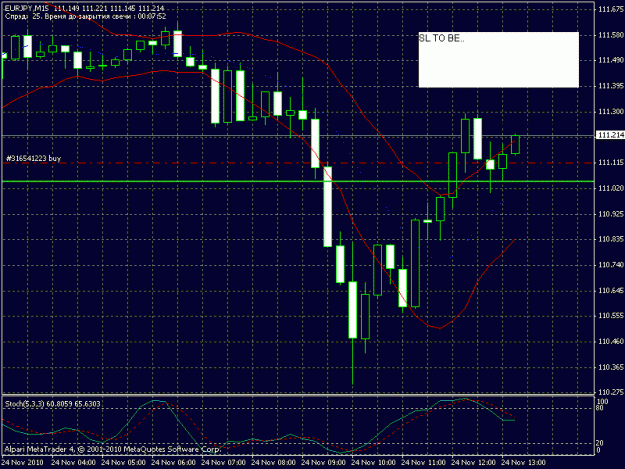Click the 110.925 price axis label
The width and height of the screenshot is (625, 469).
point(611,214)
